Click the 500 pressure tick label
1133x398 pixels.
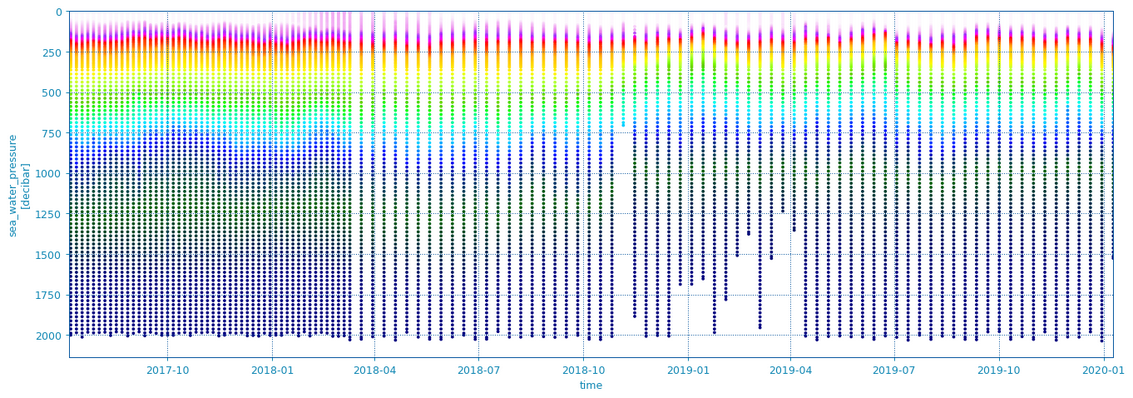(x=53, y=92)
